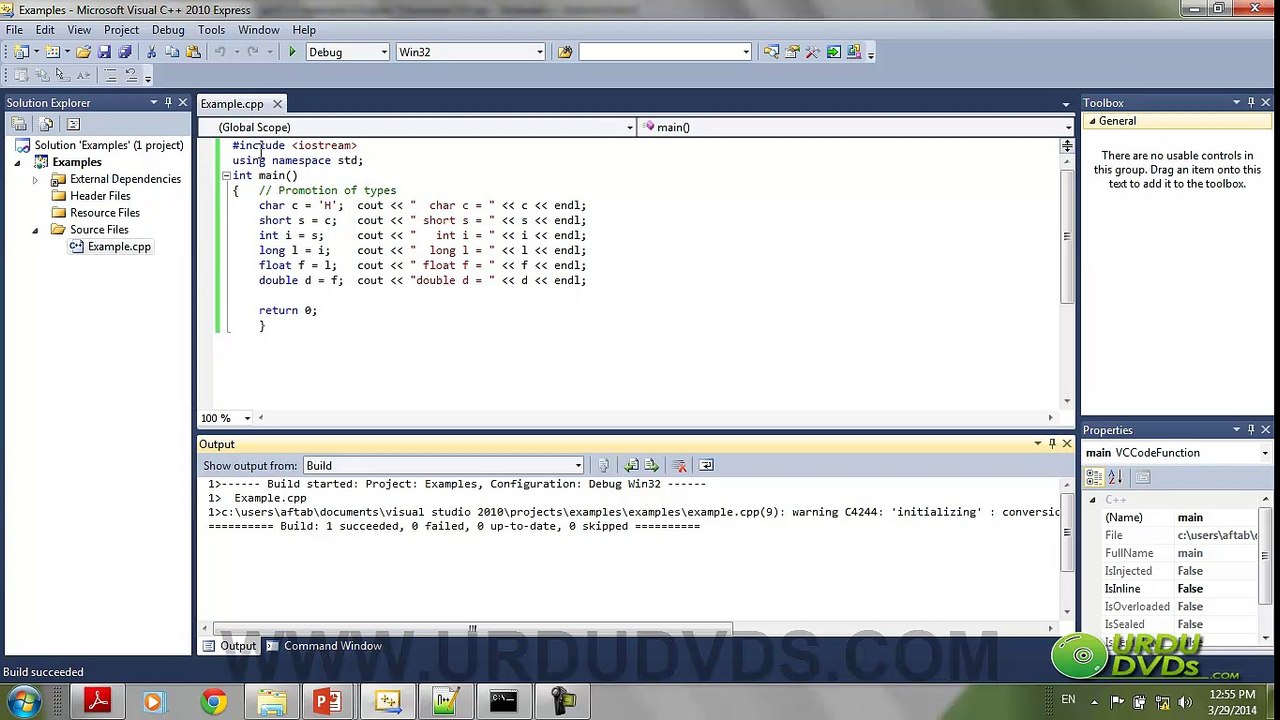The width and height of the screenshot is (1280, 720).
Task: Open the Find combo box dropdown
Action: pos(746,52)
